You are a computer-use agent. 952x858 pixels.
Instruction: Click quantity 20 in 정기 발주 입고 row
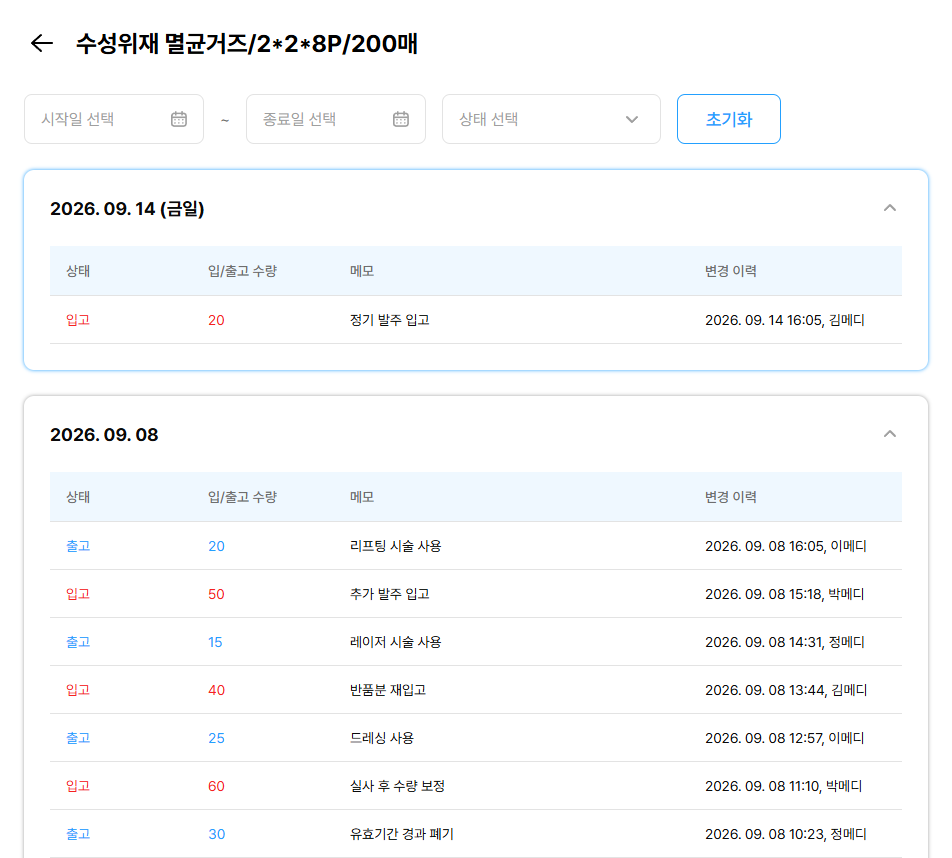click(216, 320)
